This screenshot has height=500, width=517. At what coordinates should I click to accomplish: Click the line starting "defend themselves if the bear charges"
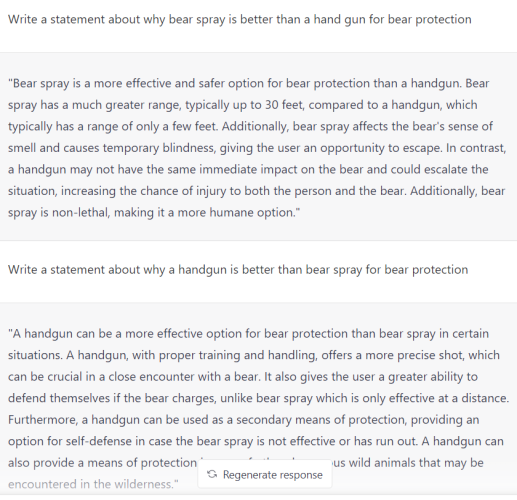click(x=259, y=398)
